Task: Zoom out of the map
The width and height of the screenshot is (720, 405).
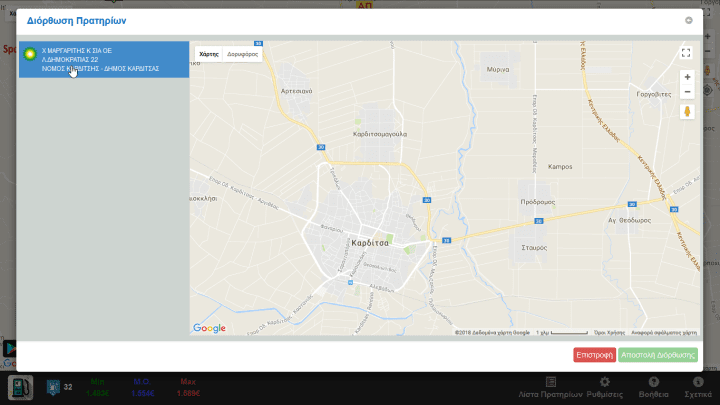Action: [x=687, y=92]
